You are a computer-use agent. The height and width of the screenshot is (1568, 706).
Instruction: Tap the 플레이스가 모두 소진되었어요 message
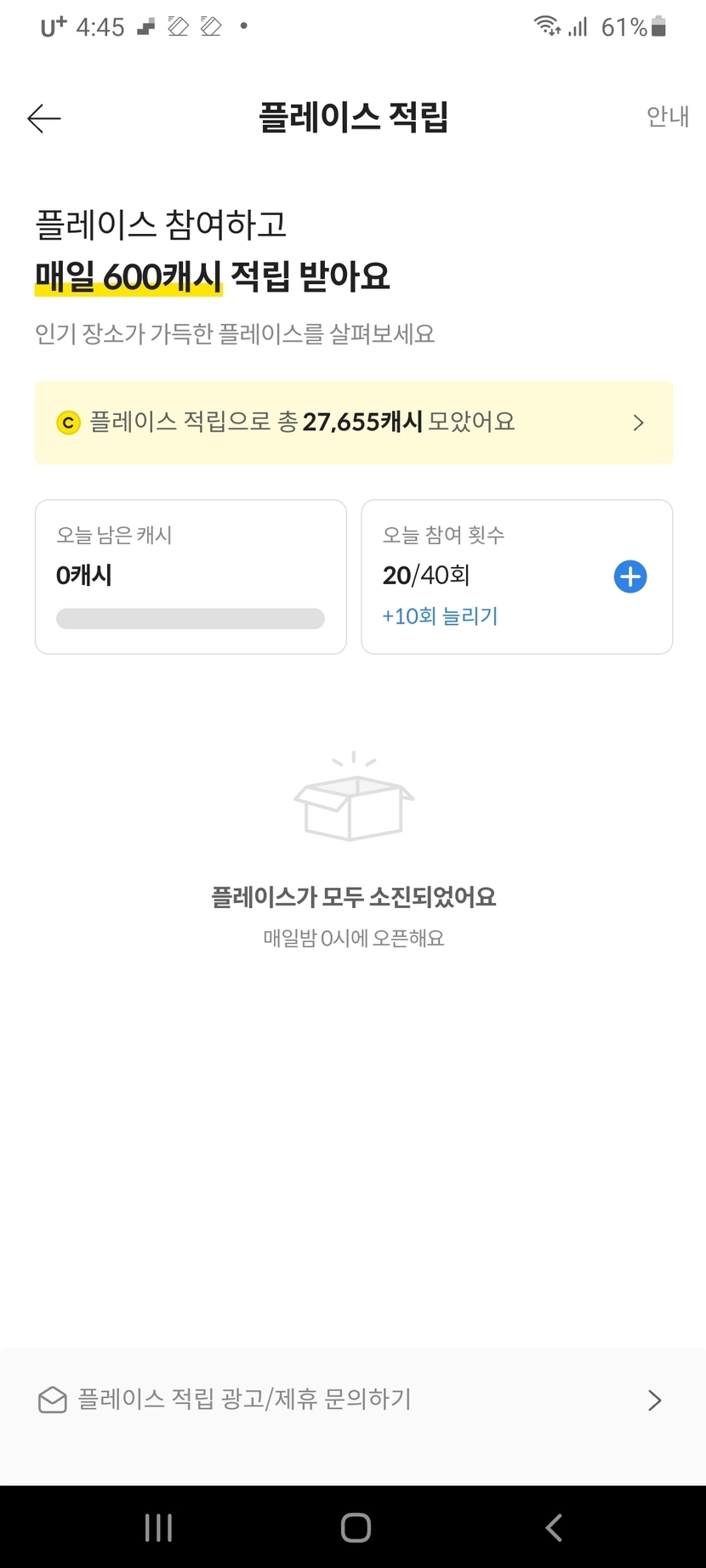[353, 896]
